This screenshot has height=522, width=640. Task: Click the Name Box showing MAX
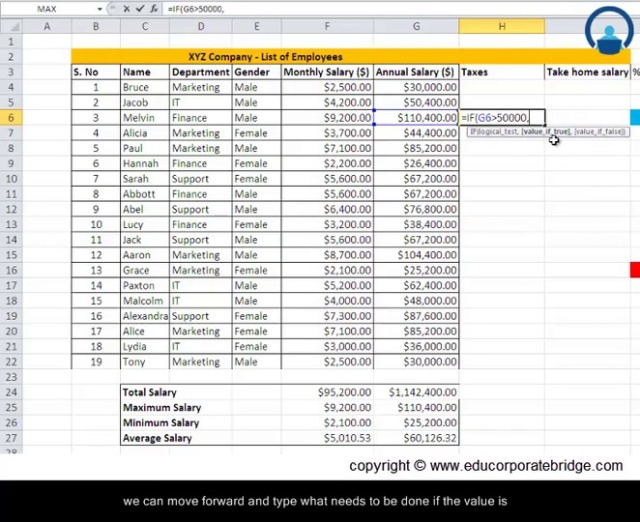click(47, 9)
